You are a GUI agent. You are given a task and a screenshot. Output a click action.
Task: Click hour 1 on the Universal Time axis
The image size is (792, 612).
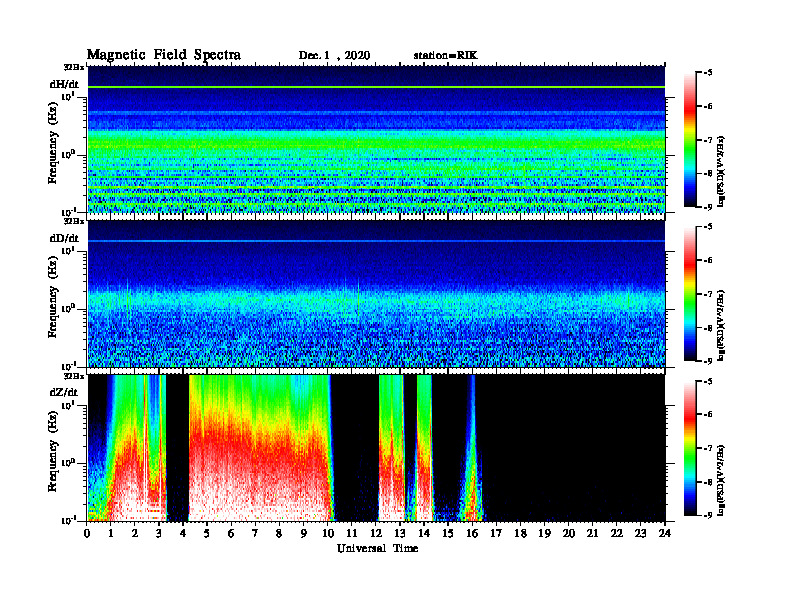tap(111, 534)
